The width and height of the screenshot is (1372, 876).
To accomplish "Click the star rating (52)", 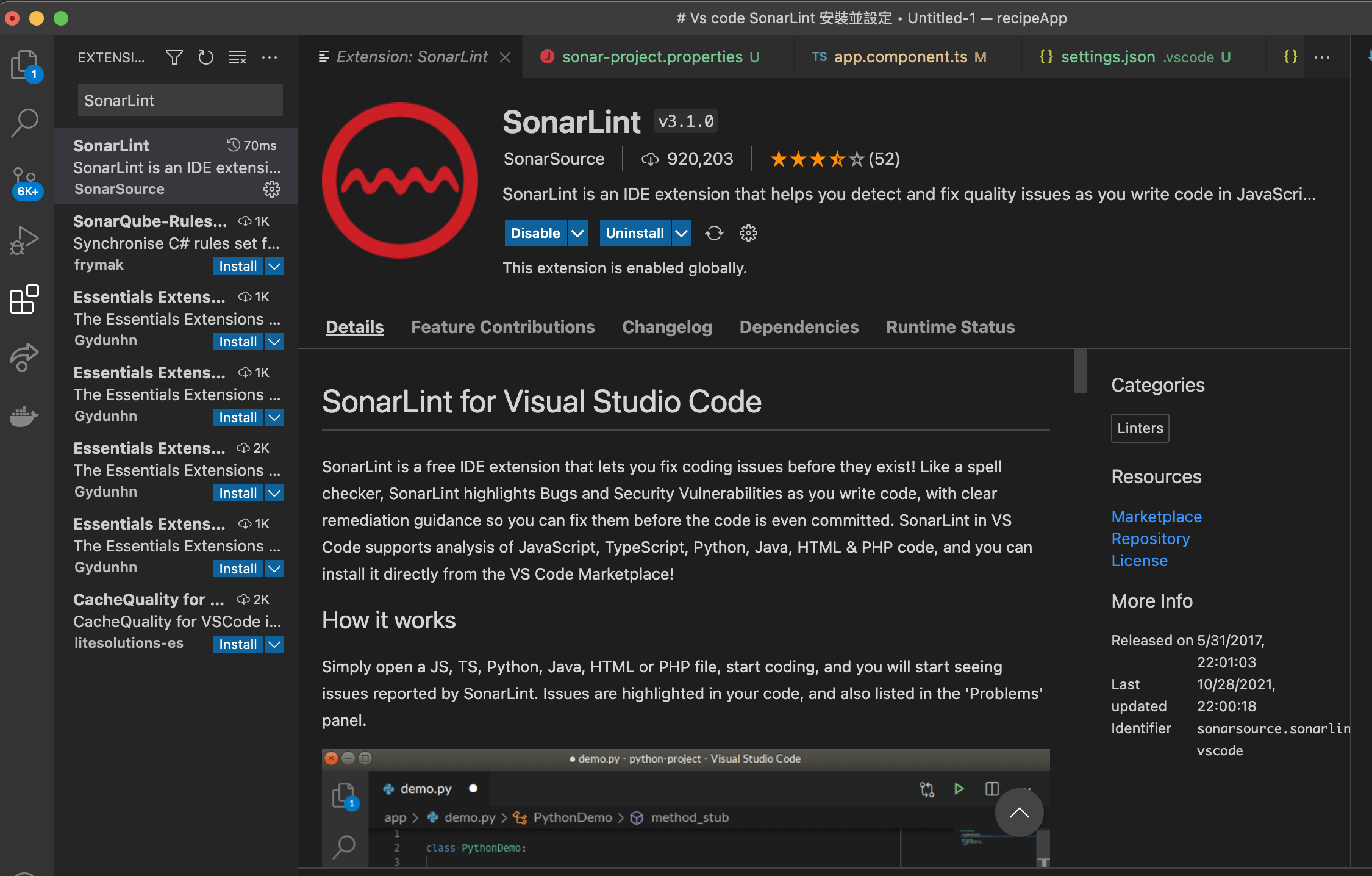I will (835, 159).
